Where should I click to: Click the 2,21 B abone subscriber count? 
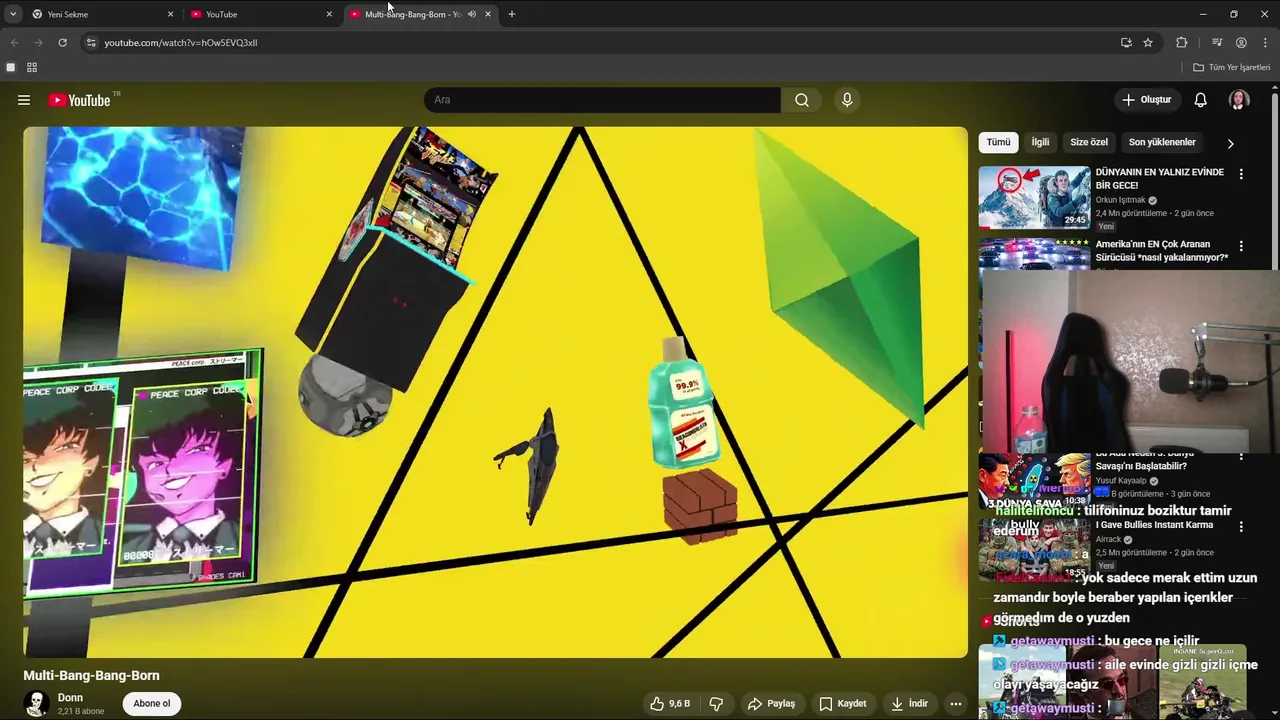click(x=81, y=712)
